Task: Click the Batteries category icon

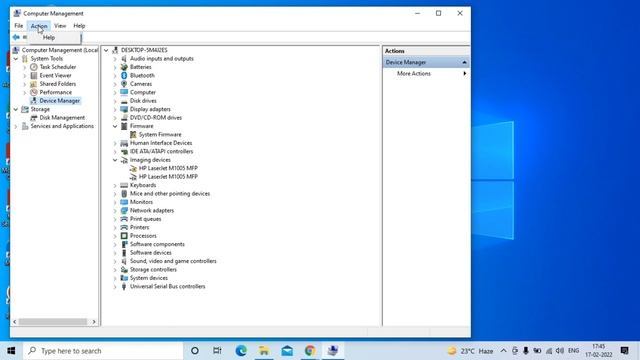Action: 124,67
